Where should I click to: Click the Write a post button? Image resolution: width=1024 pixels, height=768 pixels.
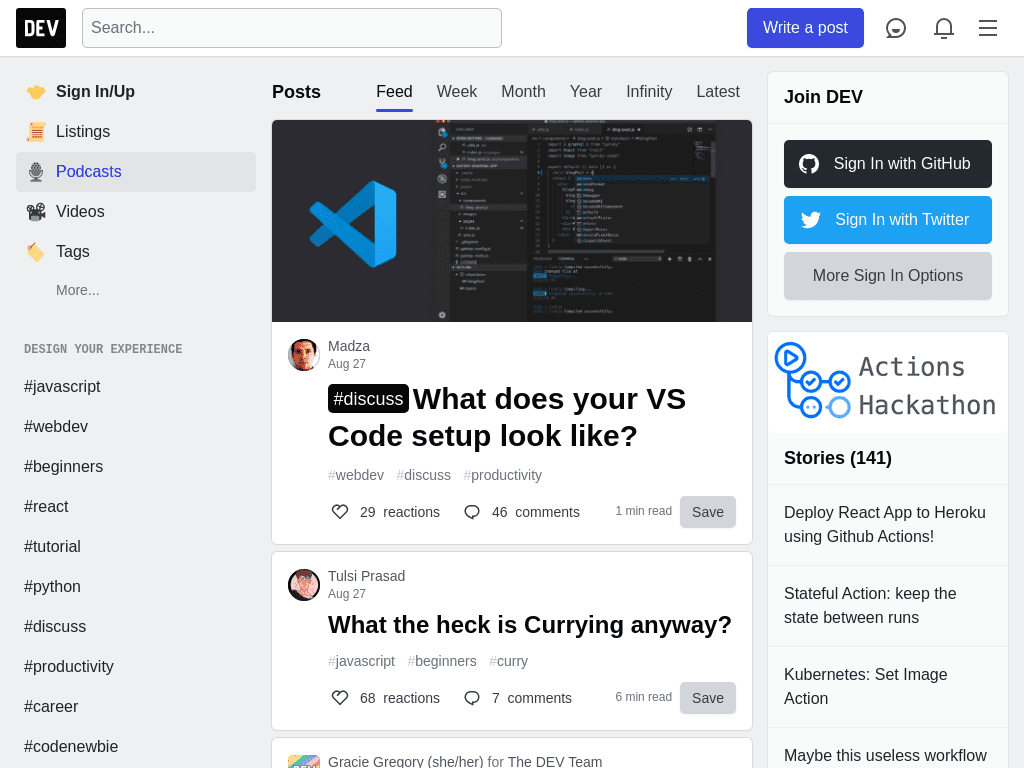[805, 28]
